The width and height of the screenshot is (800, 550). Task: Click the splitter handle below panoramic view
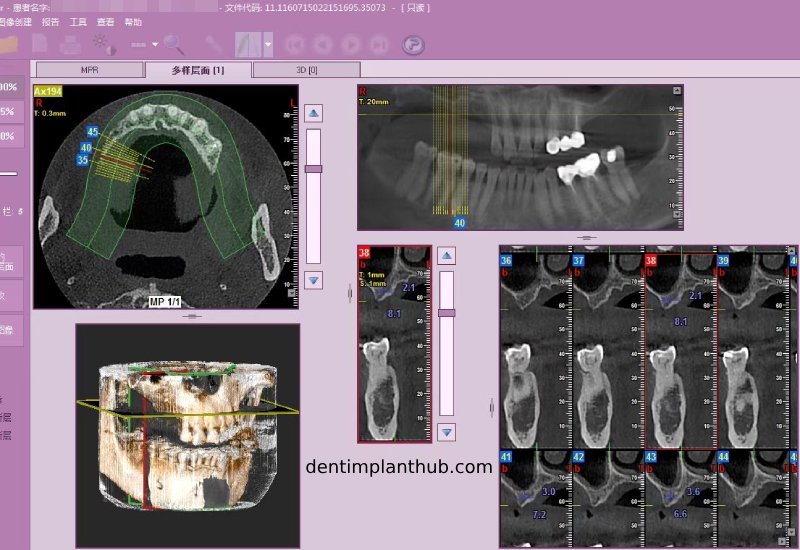[587, 238]
